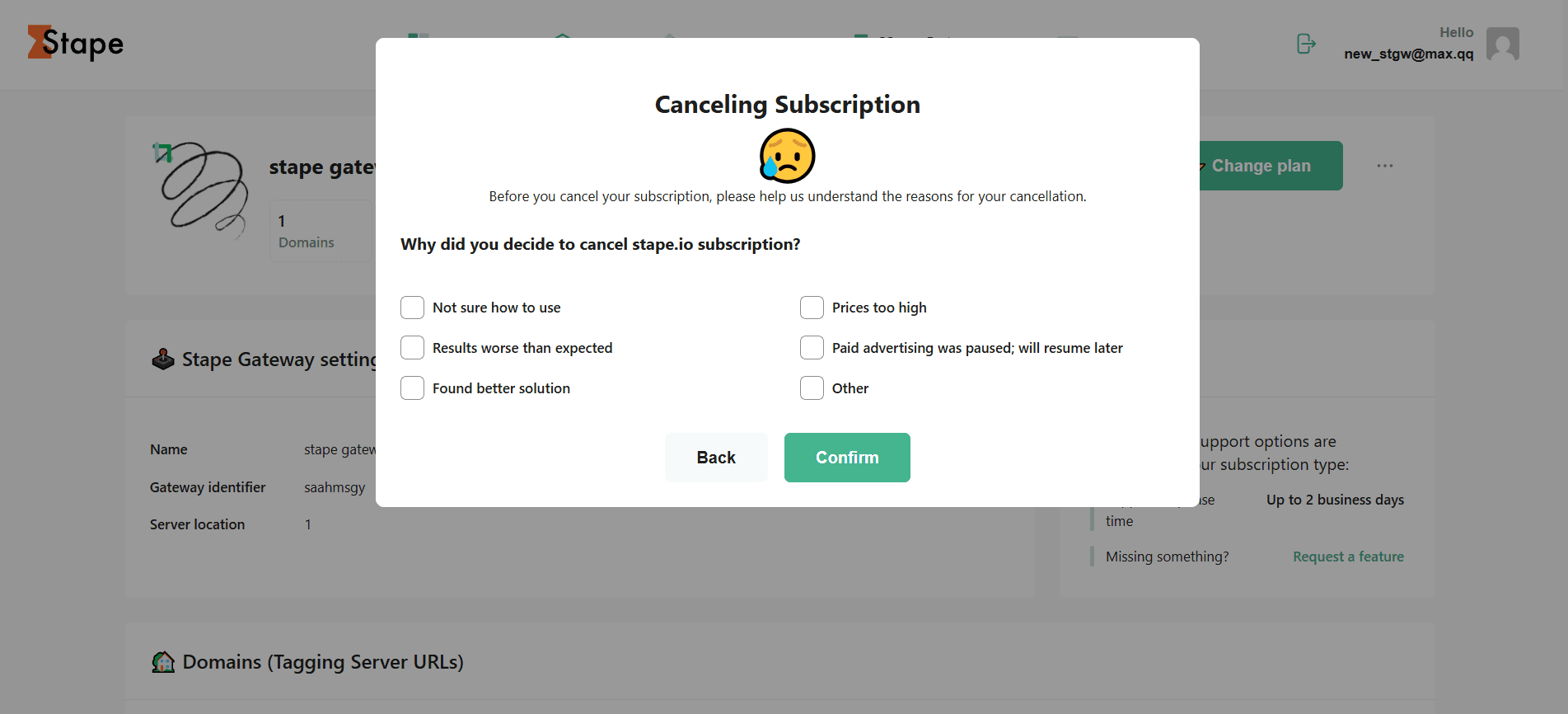Check the 'Not sure how to use' option
This screenshot has height=714, width=1568.
(412, 308)
